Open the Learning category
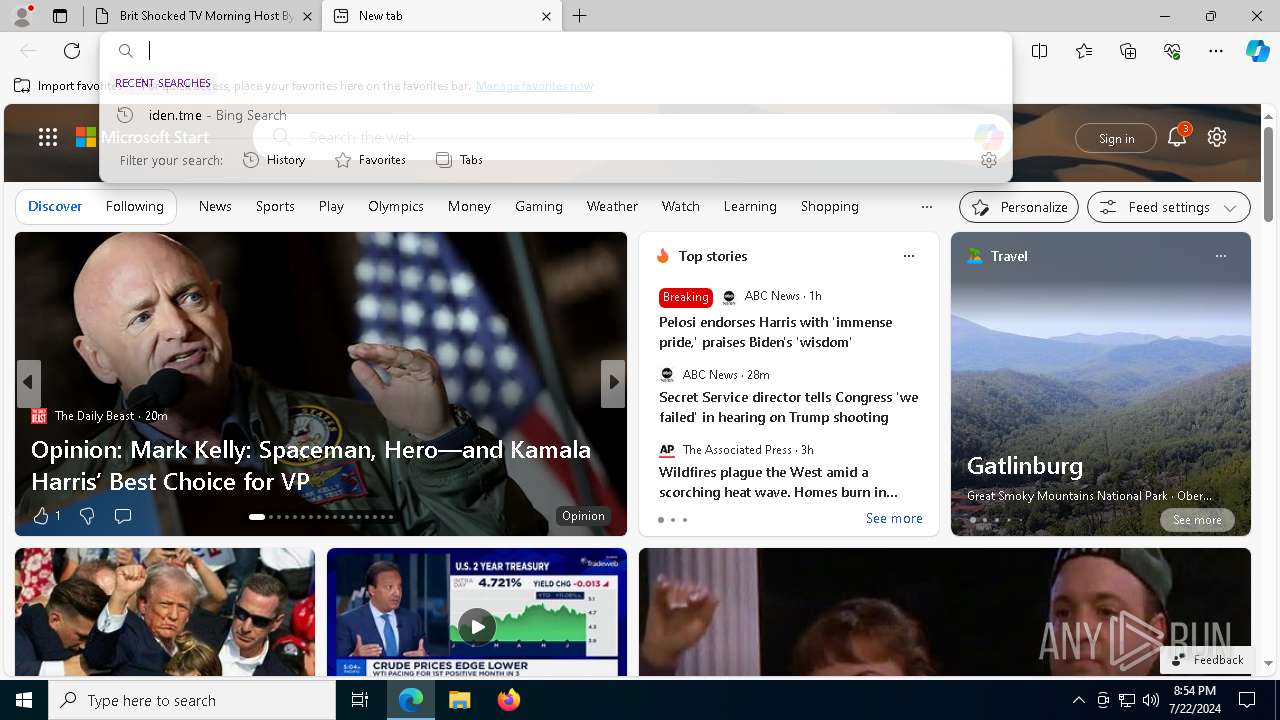This screenshot has width=1280, height=720. (x=750, y=206)
